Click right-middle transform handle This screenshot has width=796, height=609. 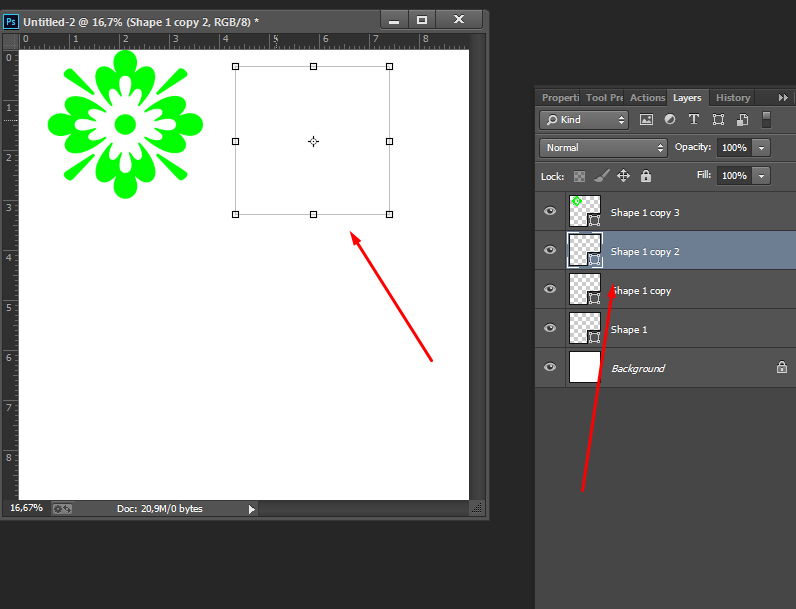pyautogui.click(x=389, y=142)
